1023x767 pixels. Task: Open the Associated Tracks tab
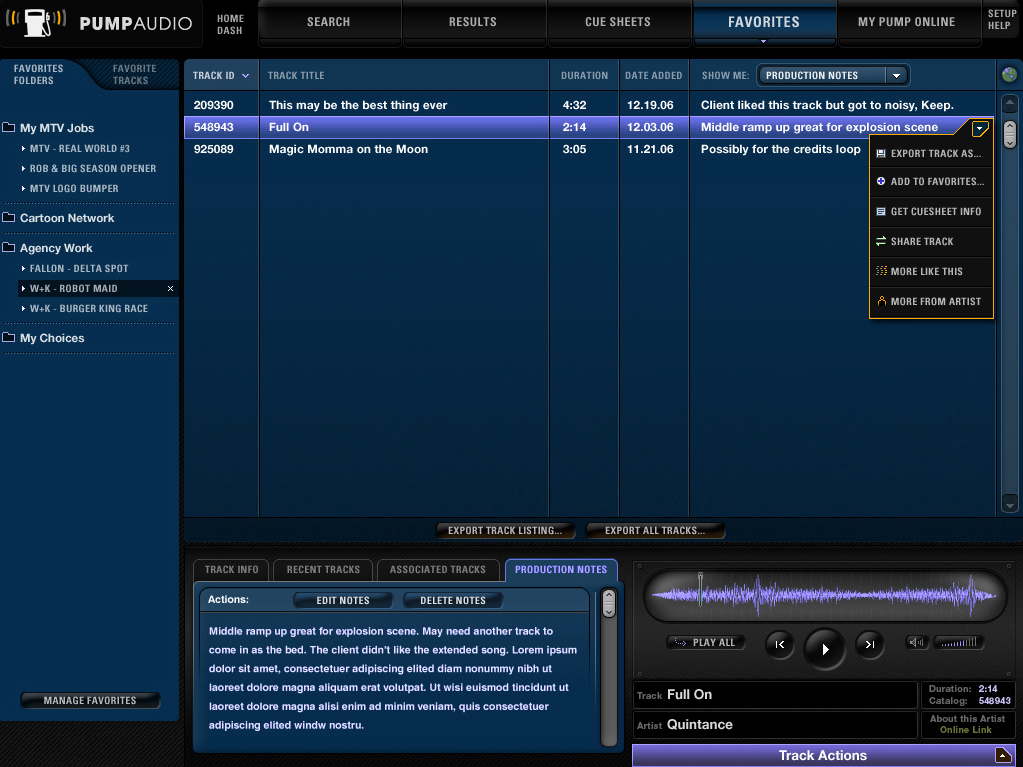(x=438, y=569)
